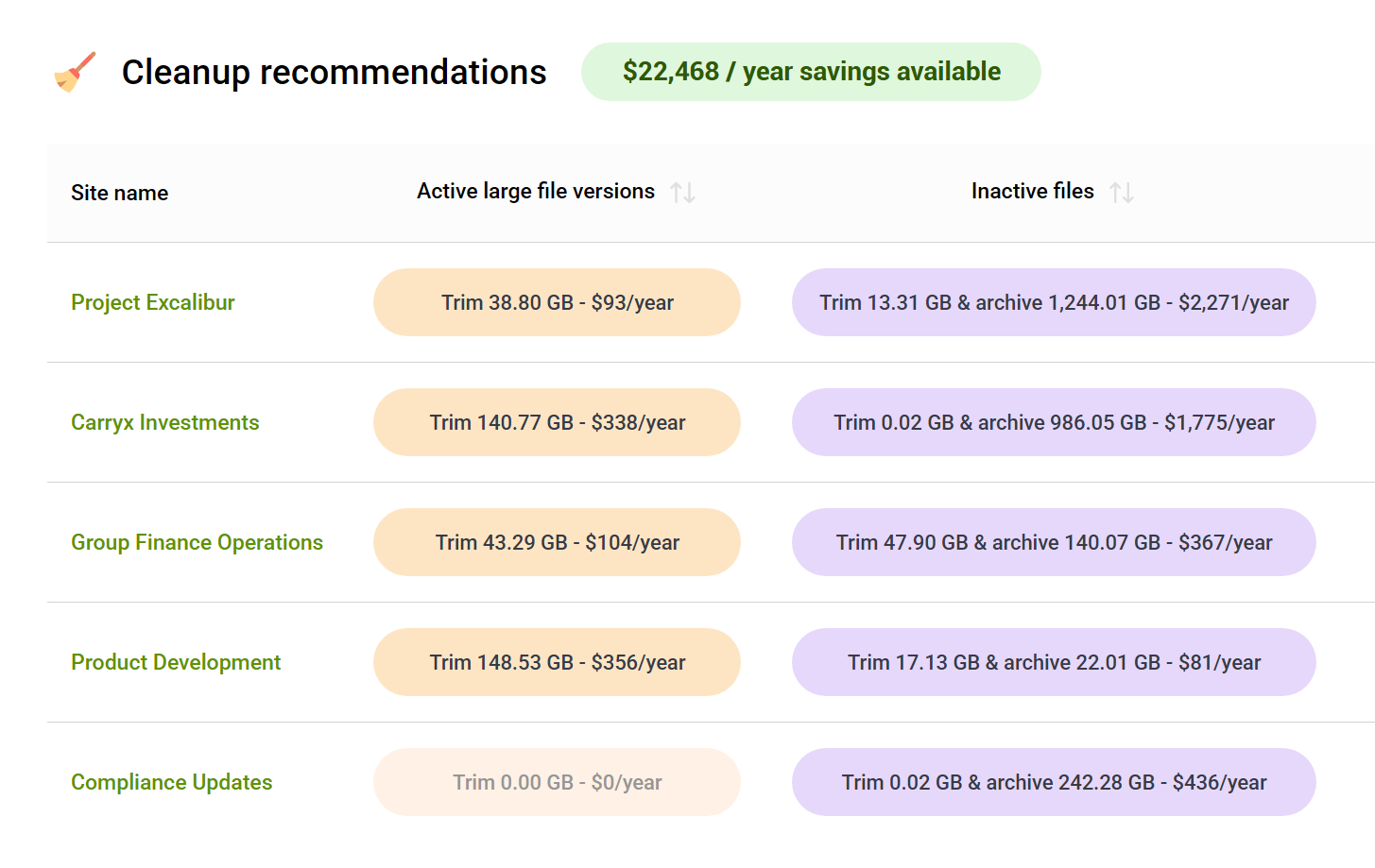Click Active large file versions header text

click(x=536, y=192)
